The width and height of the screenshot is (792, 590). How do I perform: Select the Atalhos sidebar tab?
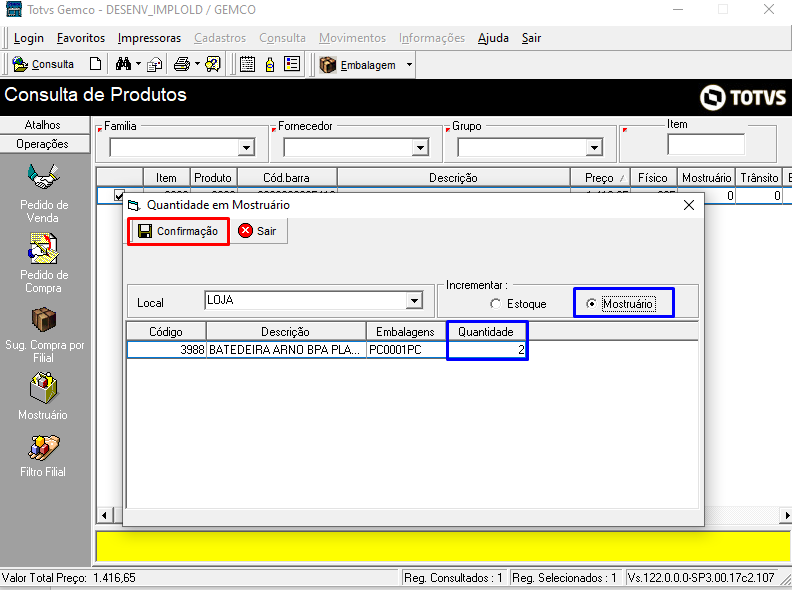pyautogui.click(x=45, y=125)
